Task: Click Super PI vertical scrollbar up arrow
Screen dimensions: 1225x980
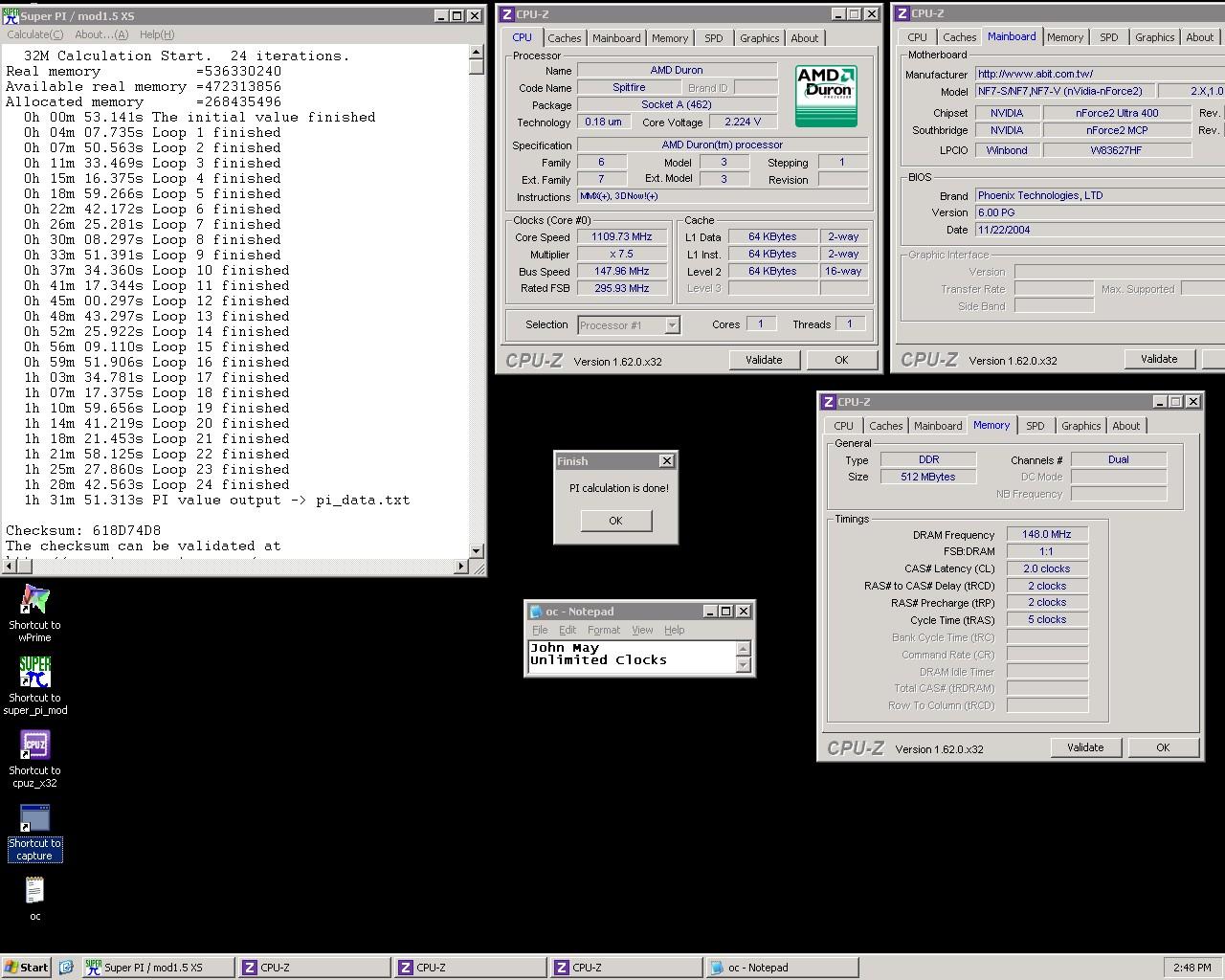Action: click(477, 54)
